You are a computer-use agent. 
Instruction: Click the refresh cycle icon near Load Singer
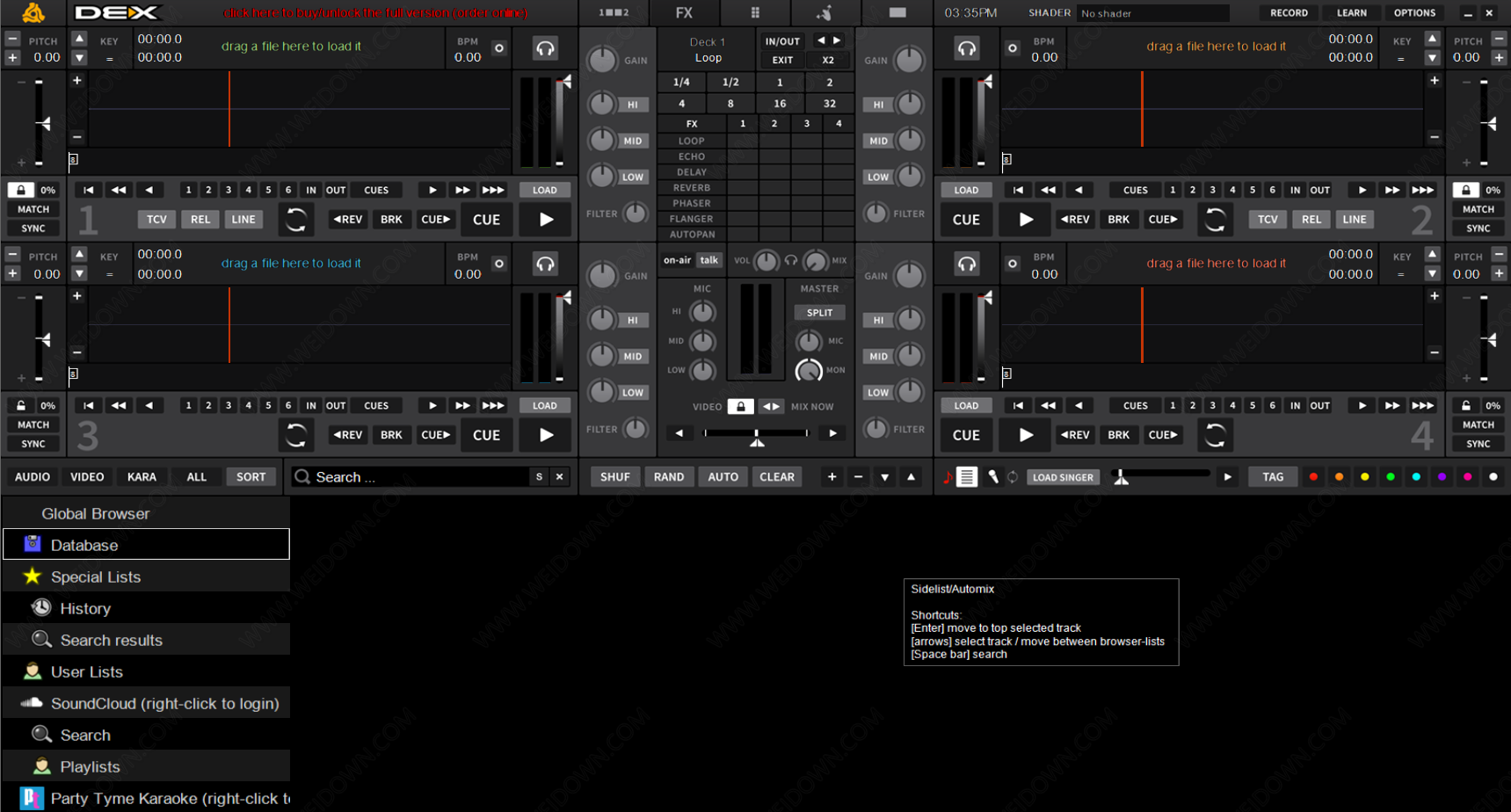coord(1013,477)
